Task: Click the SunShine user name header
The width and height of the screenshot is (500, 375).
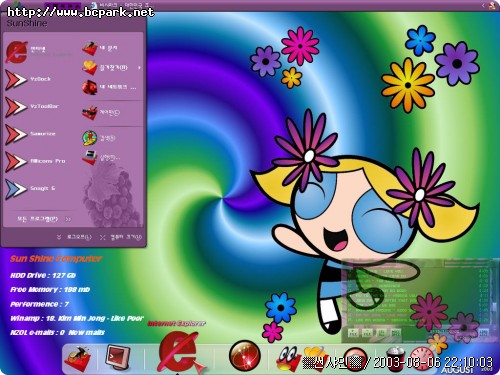Action: [27, 23]
